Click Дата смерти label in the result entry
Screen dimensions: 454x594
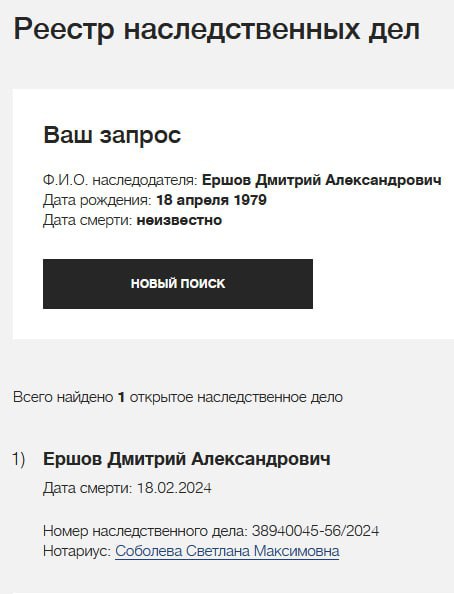(x=88, y=488)
